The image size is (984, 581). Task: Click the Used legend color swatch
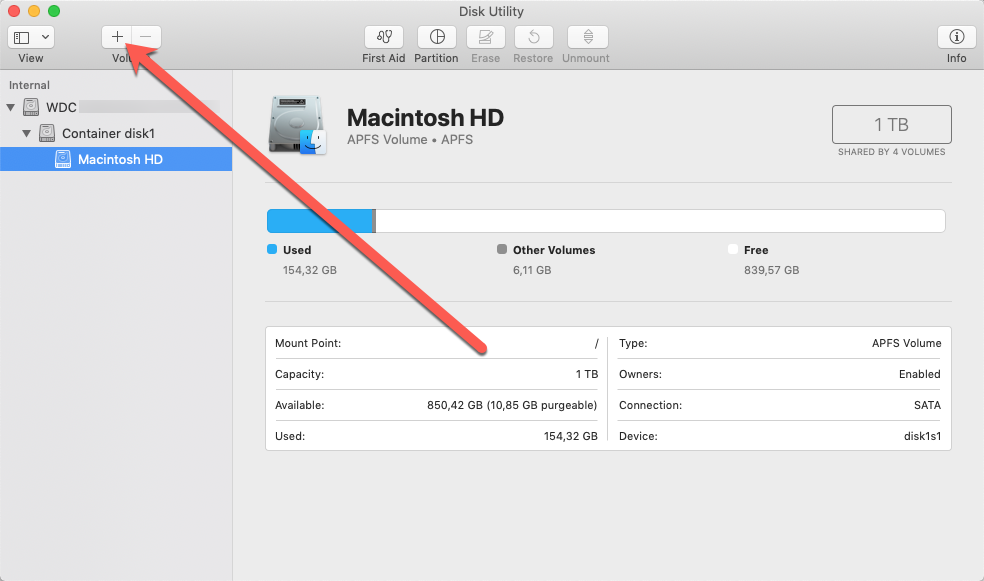[272, 250]
